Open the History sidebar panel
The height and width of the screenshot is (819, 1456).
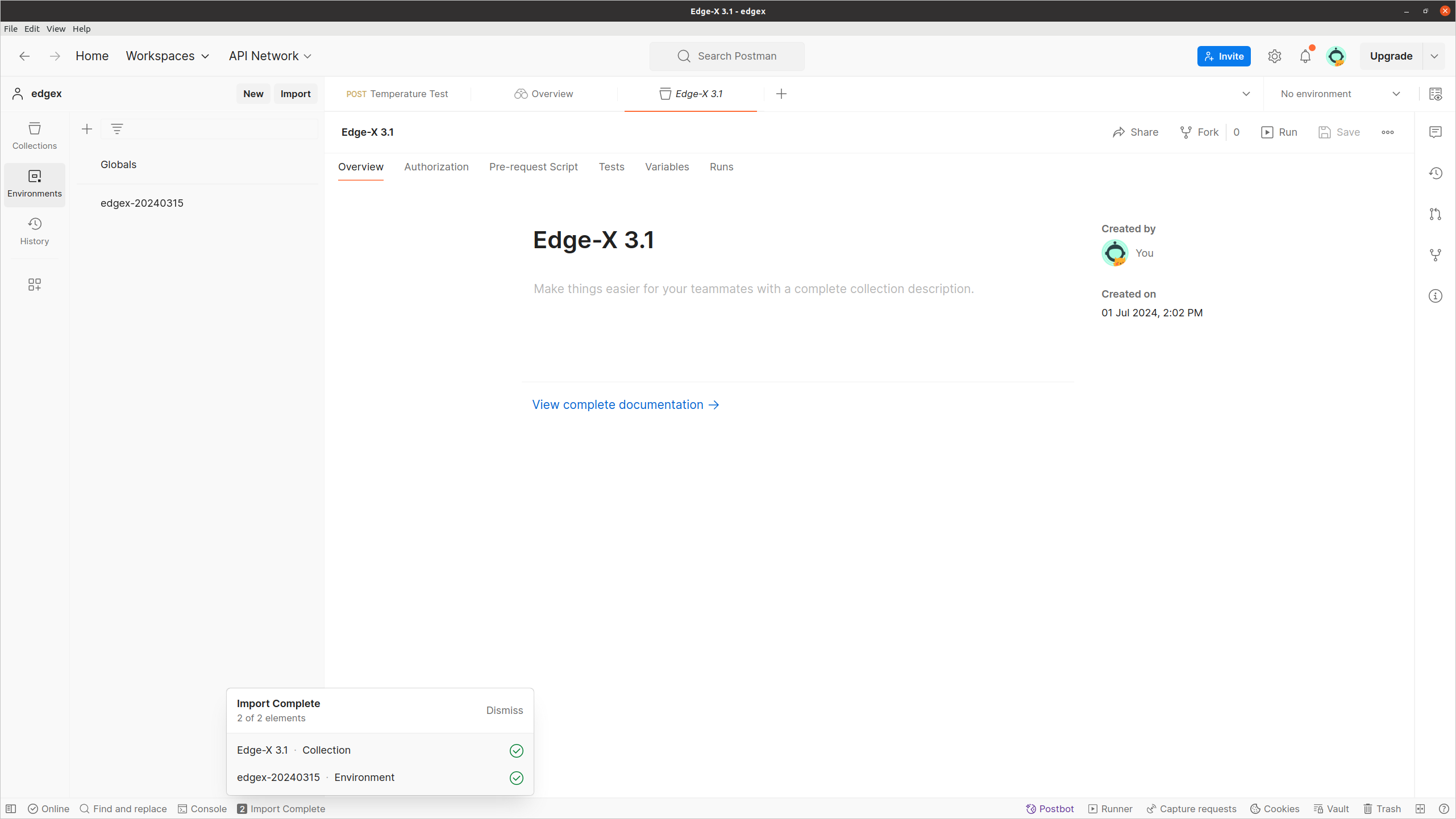click(x=34, y=232)
